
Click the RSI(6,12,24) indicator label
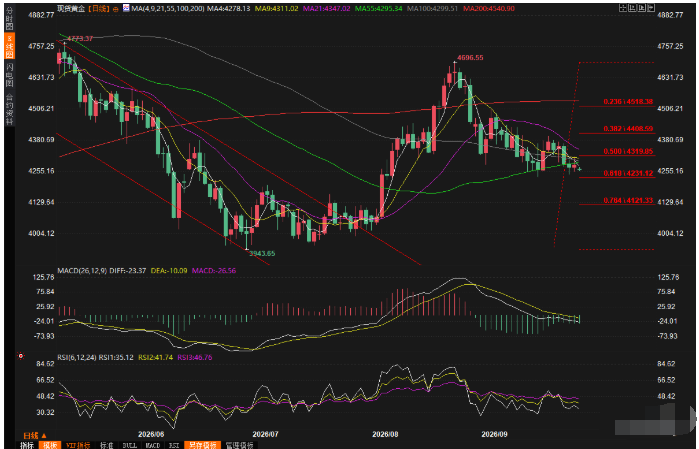77,358
